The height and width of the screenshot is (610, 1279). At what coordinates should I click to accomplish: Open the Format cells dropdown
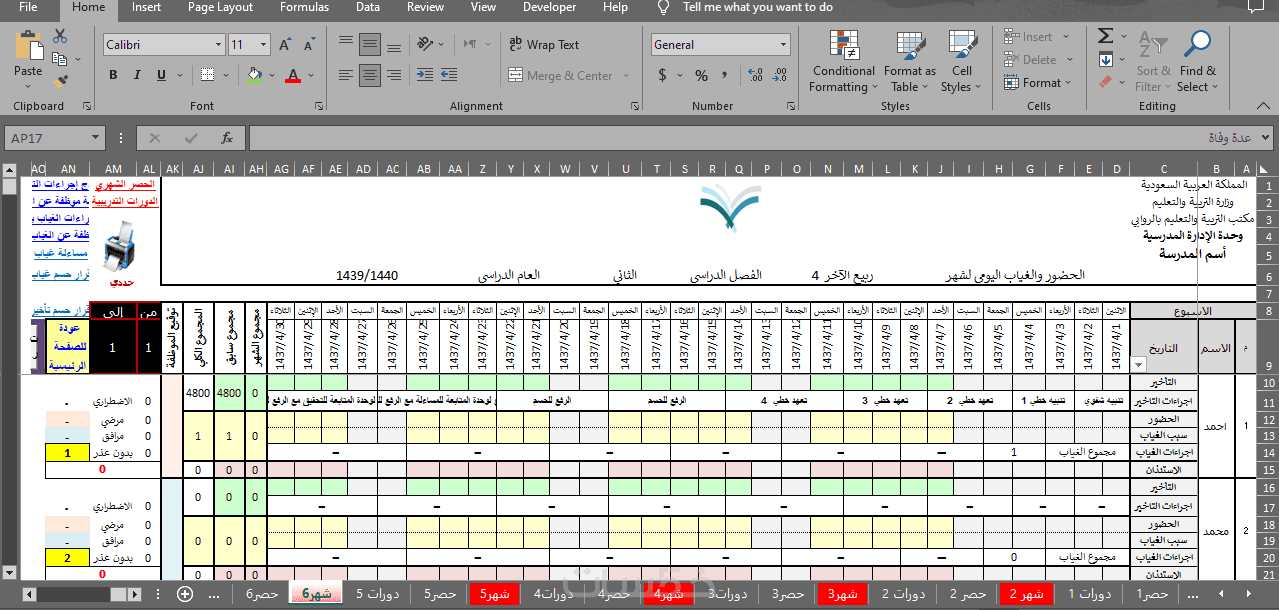click(1039, 83)
